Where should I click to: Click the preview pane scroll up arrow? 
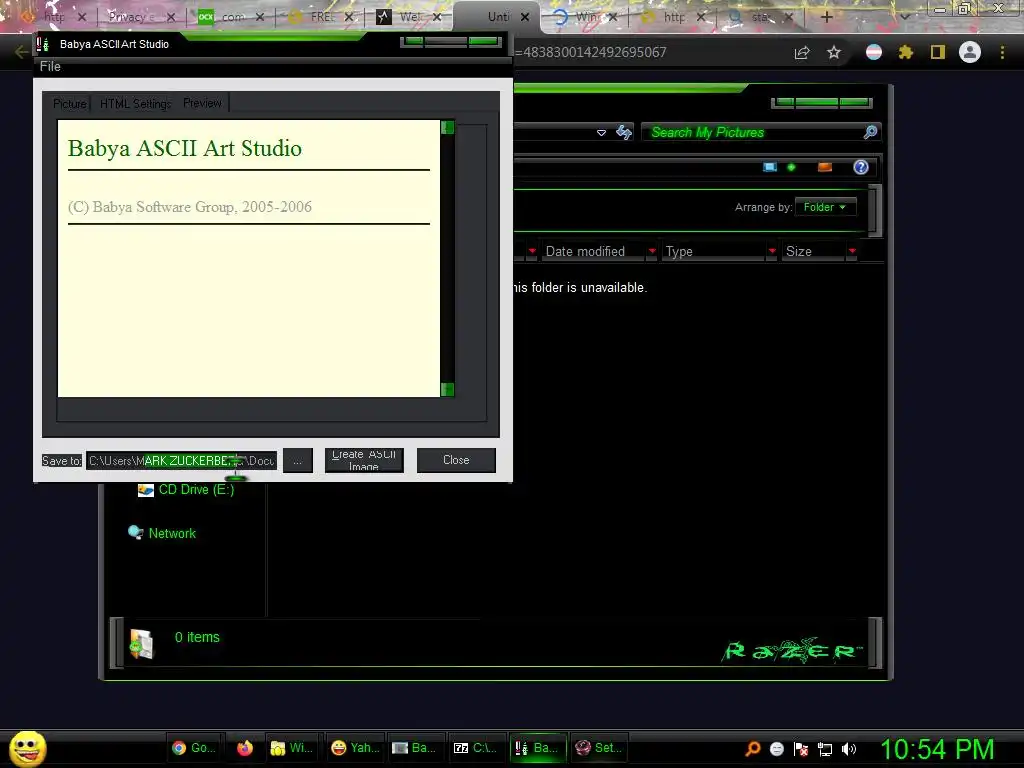447,127
